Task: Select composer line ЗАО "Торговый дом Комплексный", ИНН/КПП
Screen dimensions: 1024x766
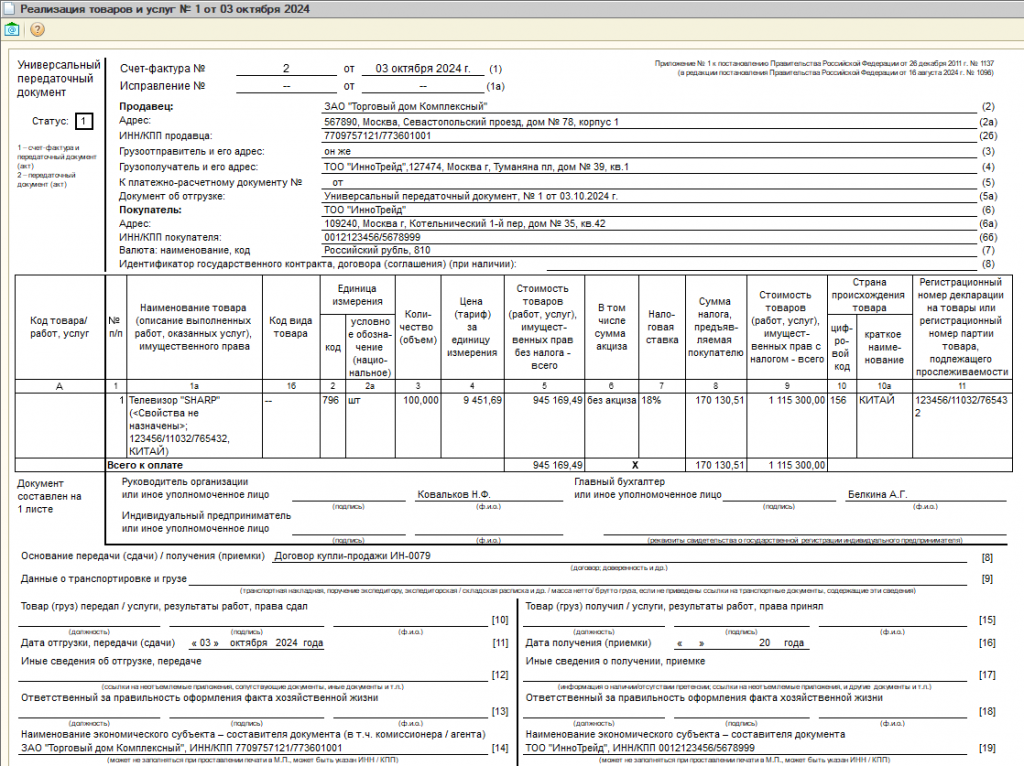Action: (x=182, y=748)
